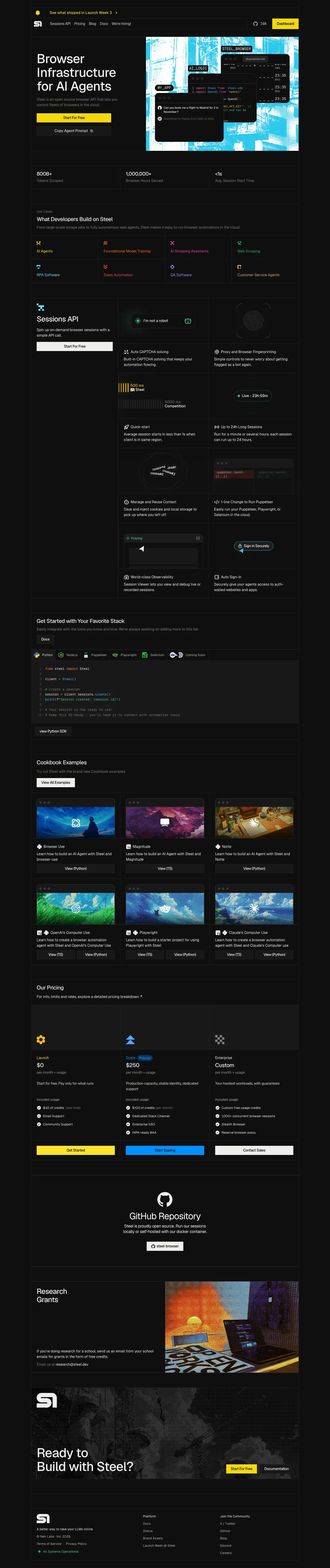Screen dimensions: 330x1568
Task: Click the World-class Observability camera icon
Action: coord(126,577)
